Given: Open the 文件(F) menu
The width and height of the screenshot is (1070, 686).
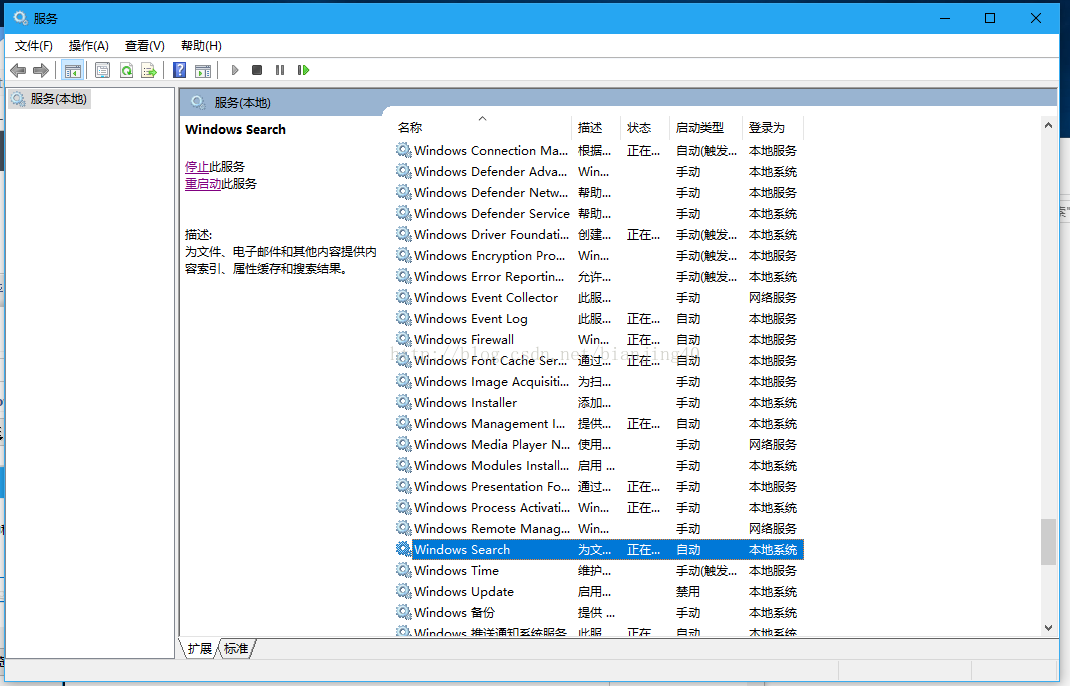Looking at the screenshot, I should click(33, 46).
